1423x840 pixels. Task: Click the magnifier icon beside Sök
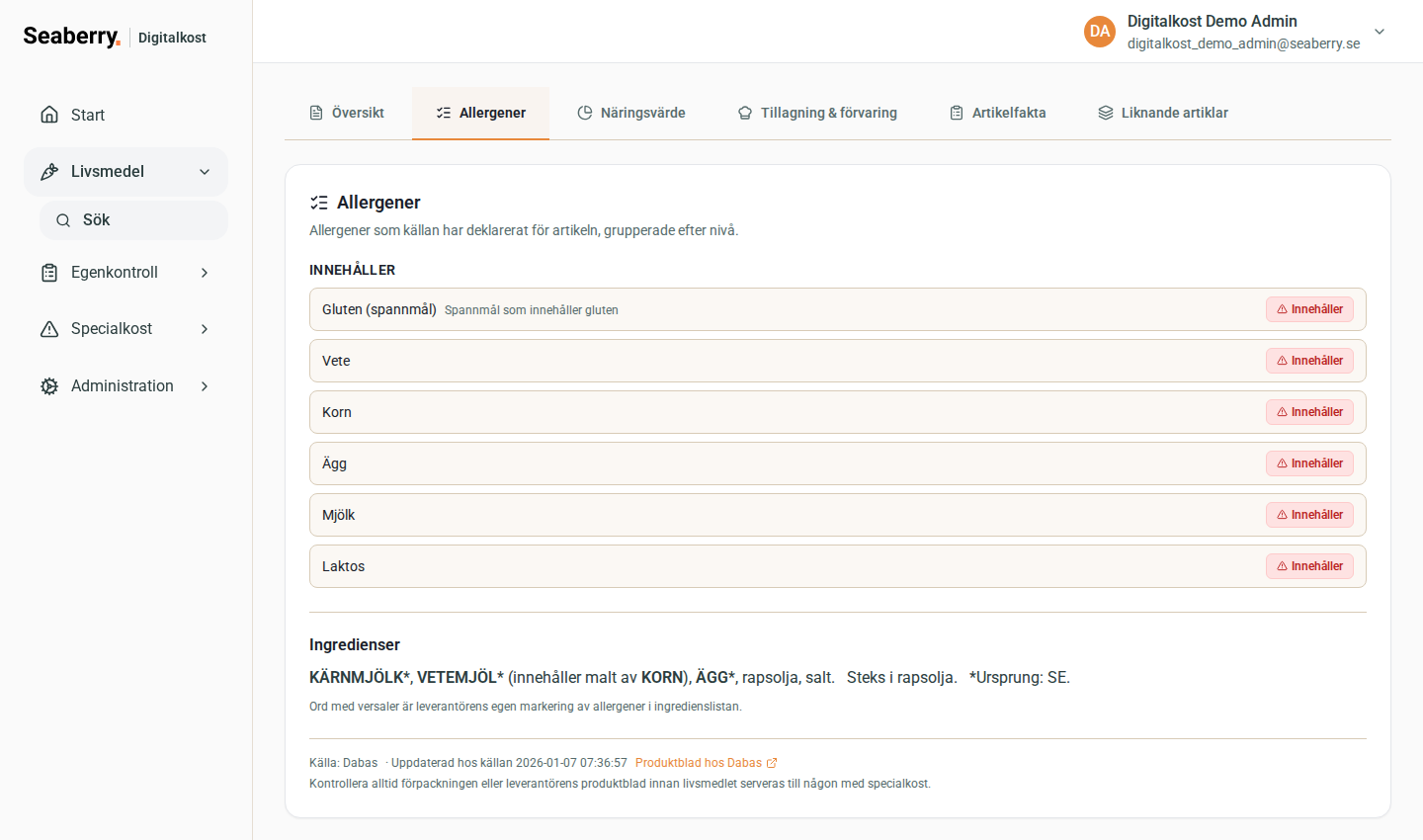click(63, 220)
